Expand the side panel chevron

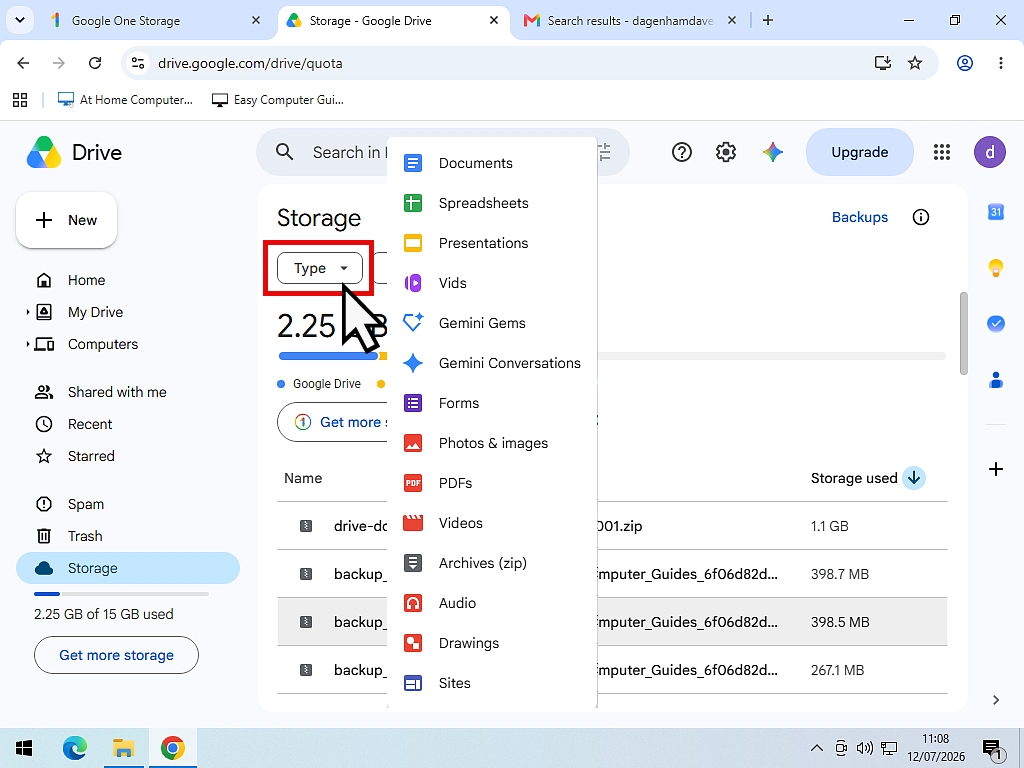pos(996,700)
